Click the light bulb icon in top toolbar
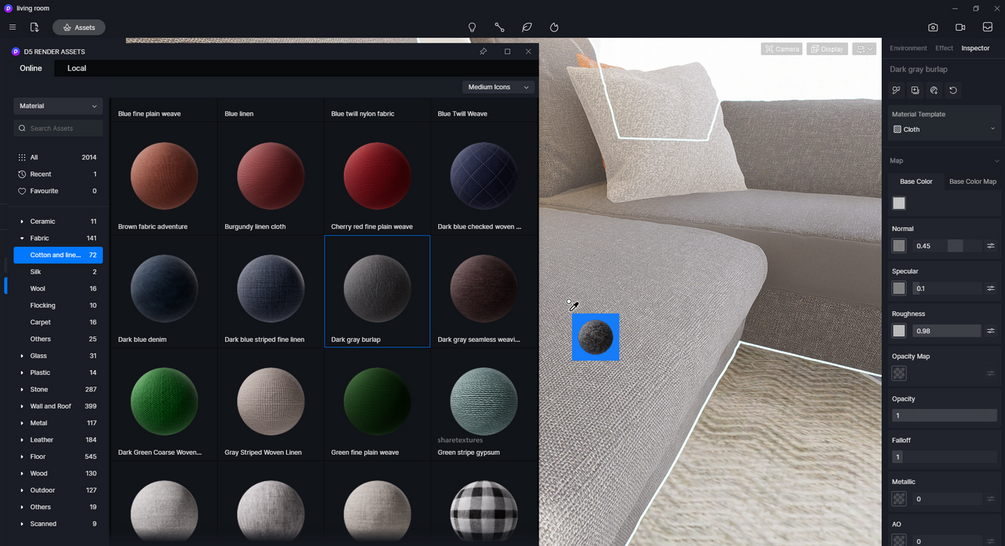Image resolution: width=1005 pixels, height=546 pixels. (472, 28)
